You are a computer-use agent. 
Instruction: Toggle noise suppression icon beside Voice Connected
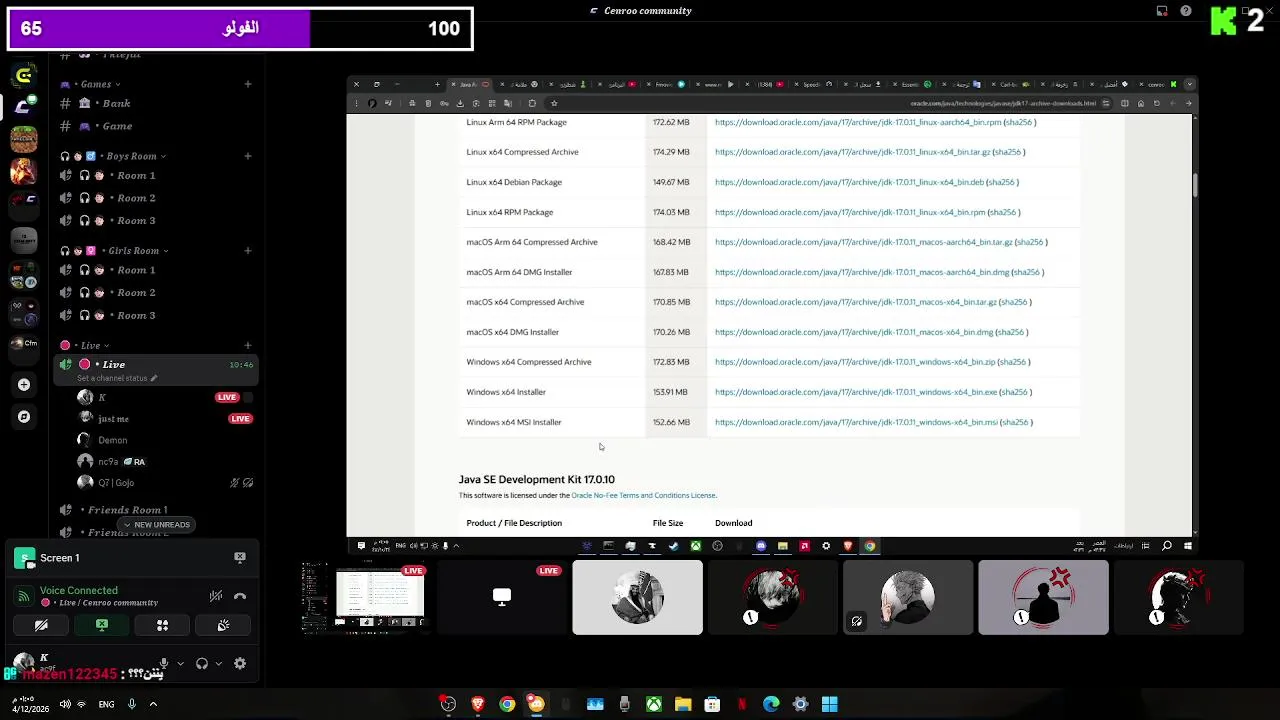click(216, 596)
